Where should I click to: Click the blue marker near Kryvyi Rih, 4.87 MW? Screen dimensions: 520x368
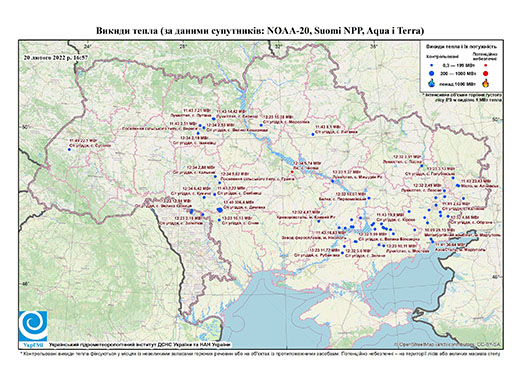319,221
